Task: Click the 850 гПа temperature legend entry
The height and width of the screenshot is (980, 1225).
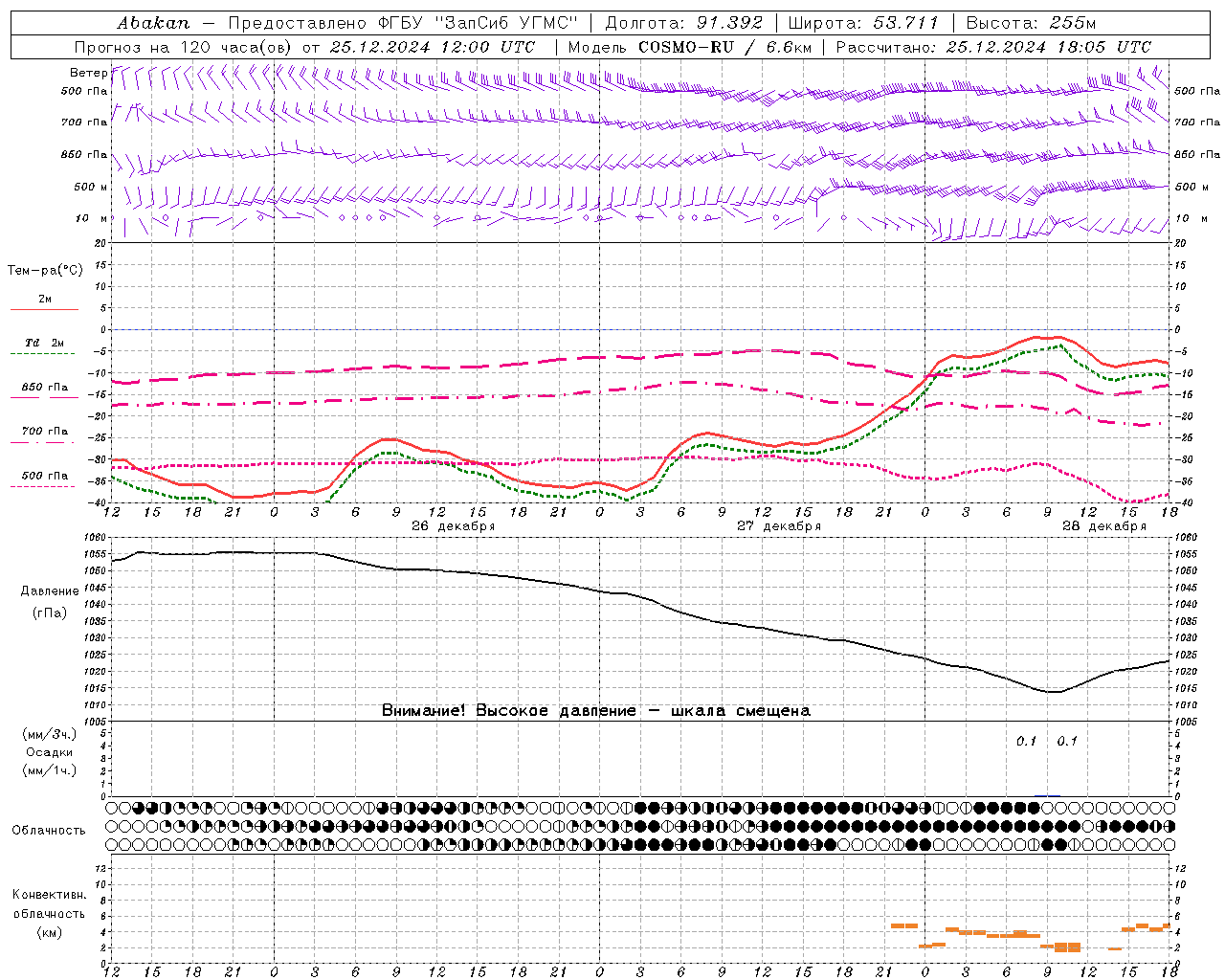Action: point(45,388)
